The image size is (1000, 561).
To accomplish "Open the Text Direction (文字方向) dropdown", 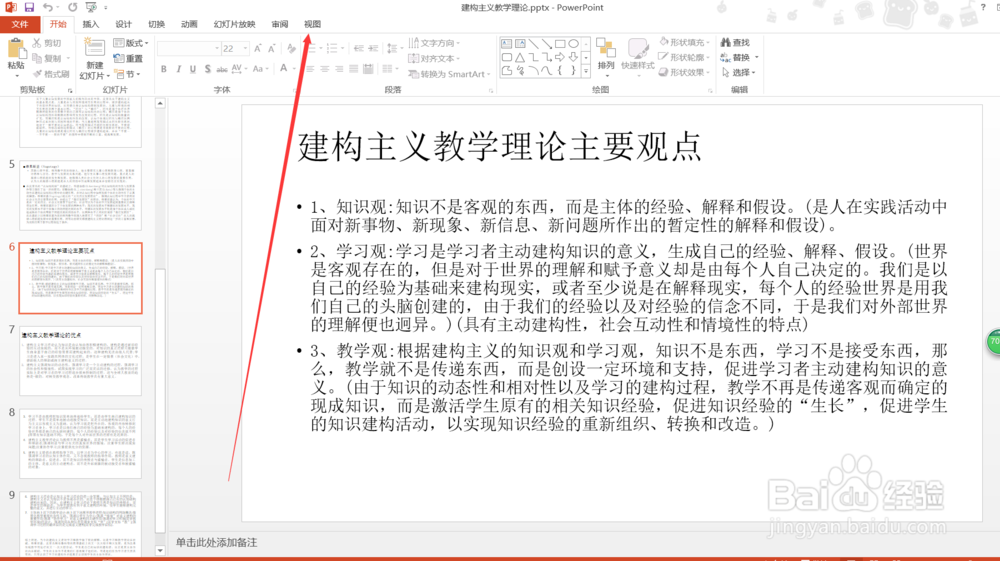I will pyautogui.click(x=434, y=43).
